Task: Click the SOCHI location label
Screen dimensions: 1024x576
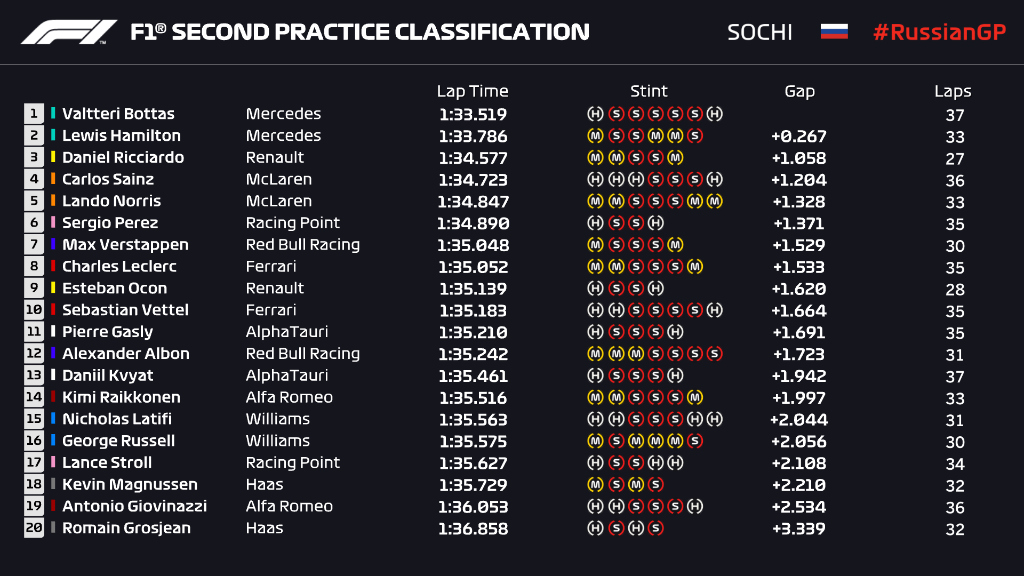Action: pyautogui.click(x=760, y=32)
